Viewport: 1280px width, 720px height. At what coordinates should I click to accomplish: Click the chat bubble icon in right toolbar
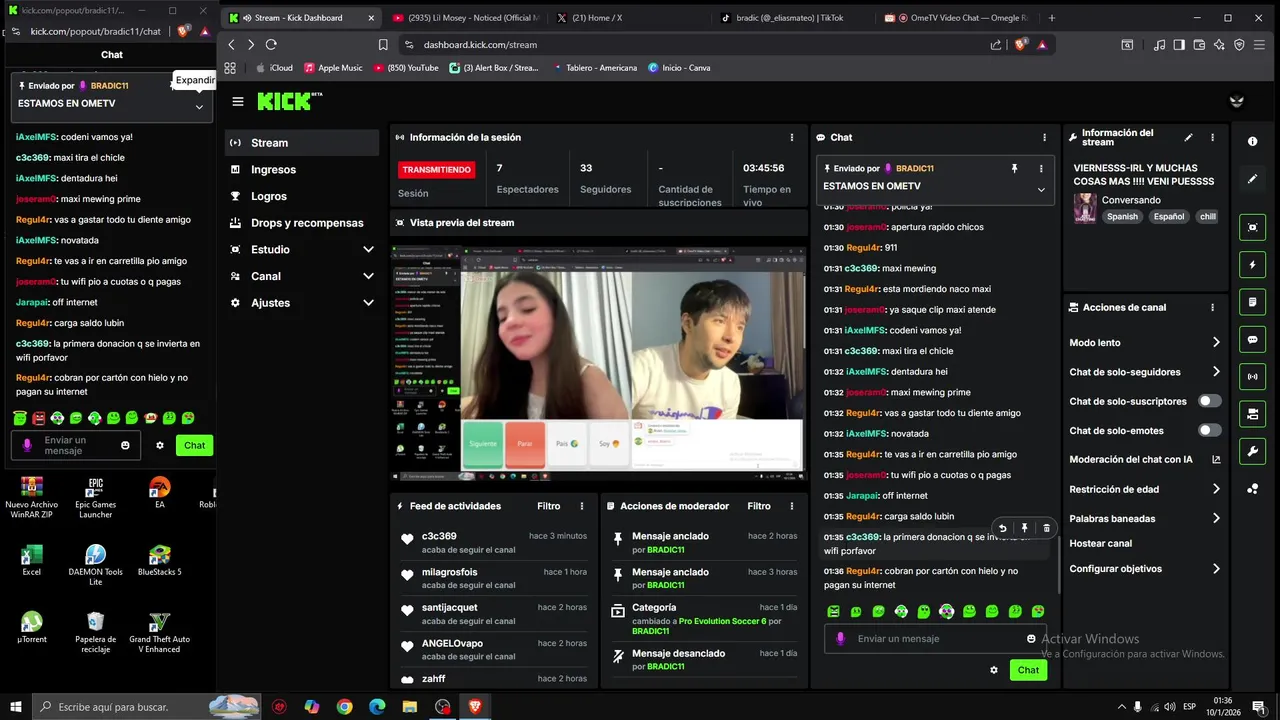[1252, 340]
